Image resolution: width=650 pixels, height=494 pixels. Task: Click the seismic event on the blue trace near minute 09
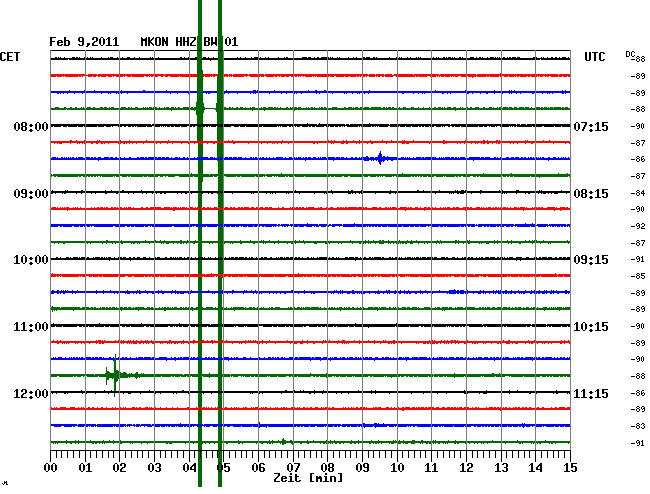pyautogui.click(x=380, y=158)
